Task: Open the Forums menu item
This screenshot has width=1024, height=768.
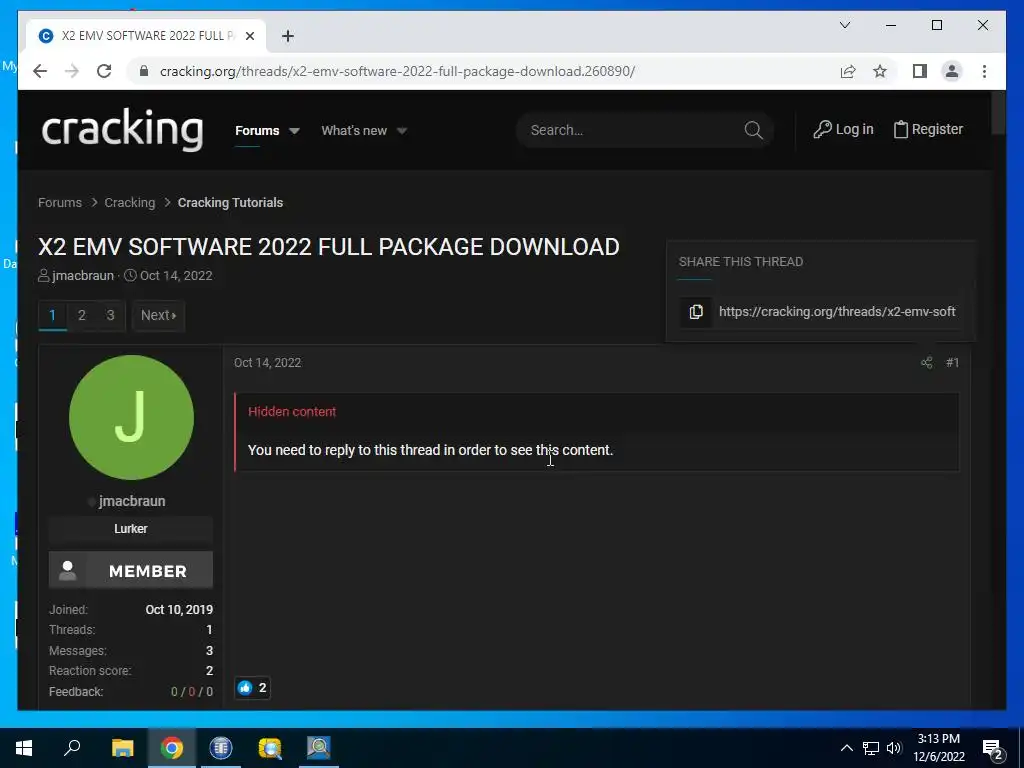Action: [x=257, y=131]
